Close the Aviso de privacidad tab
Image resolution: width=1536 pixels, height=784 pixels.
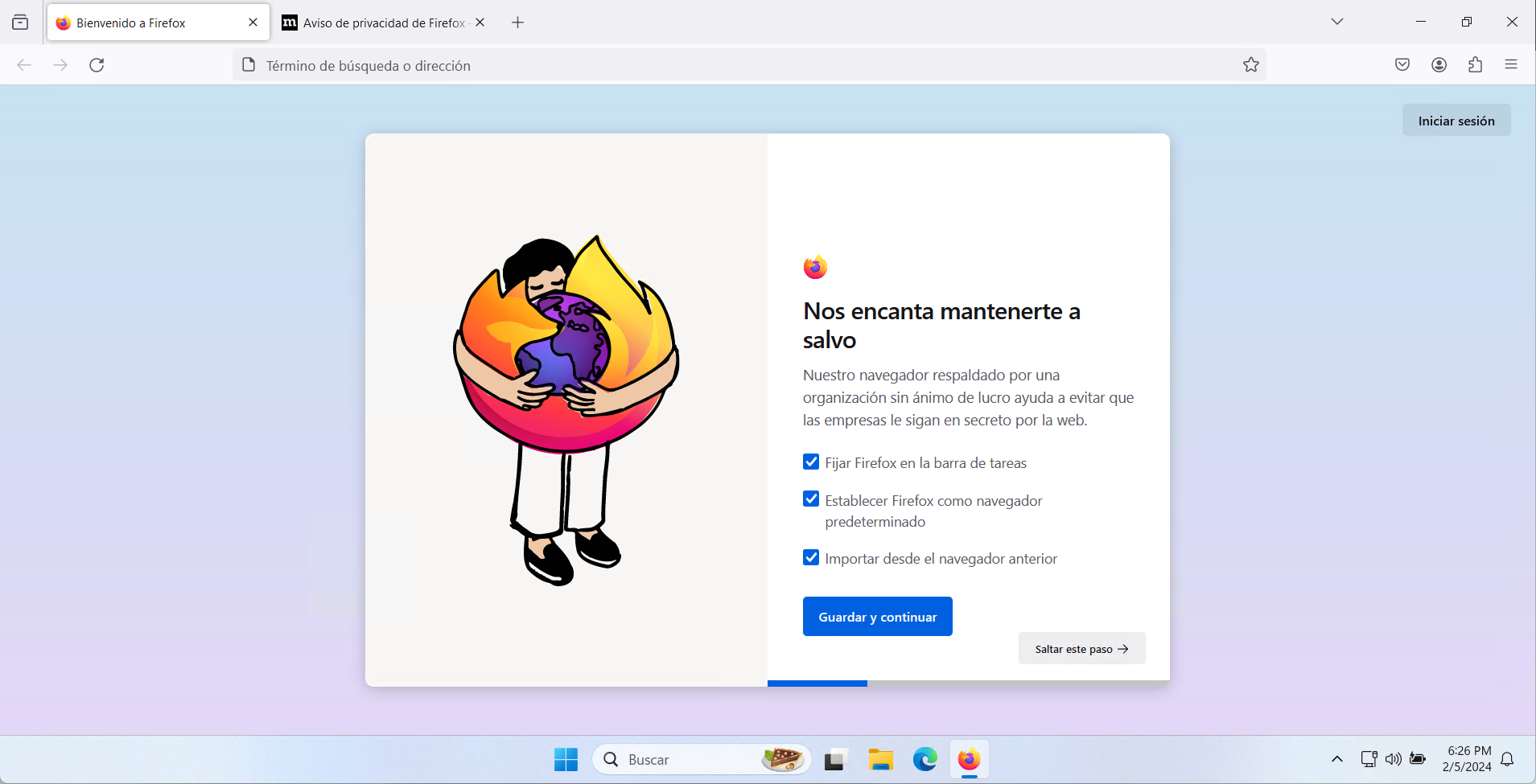(480, 23)
